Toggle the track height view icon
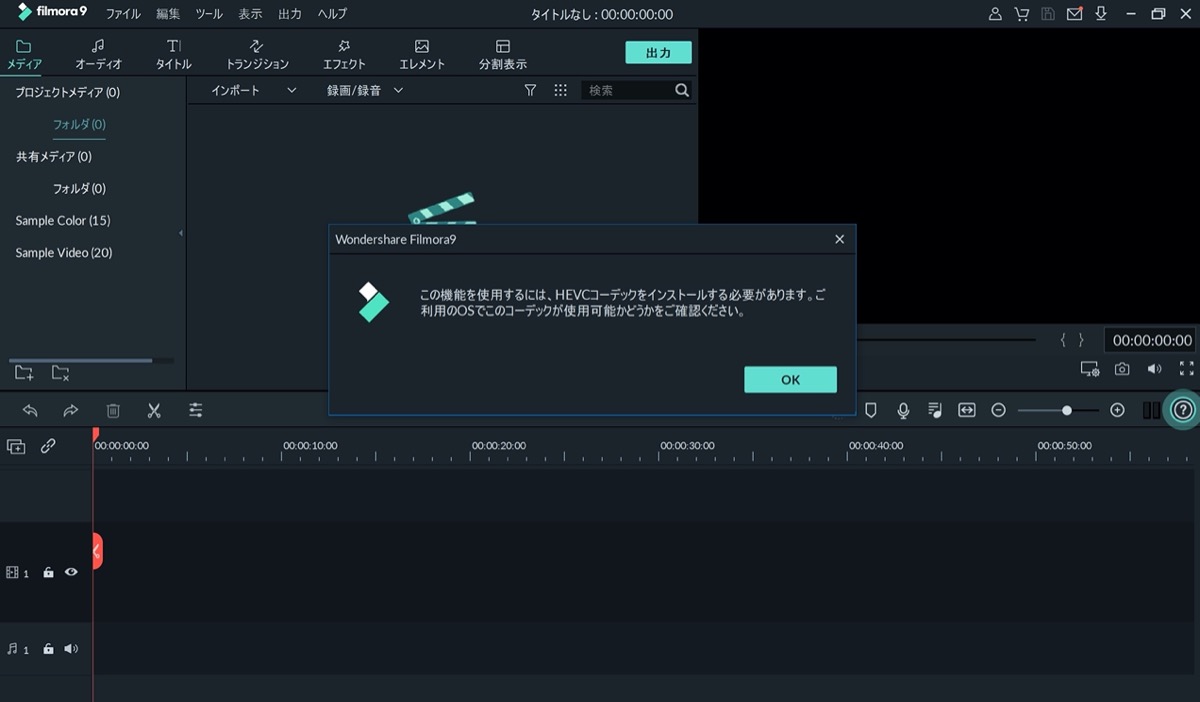This screenshot has height=702, width=1200. tap(1151, 410)
